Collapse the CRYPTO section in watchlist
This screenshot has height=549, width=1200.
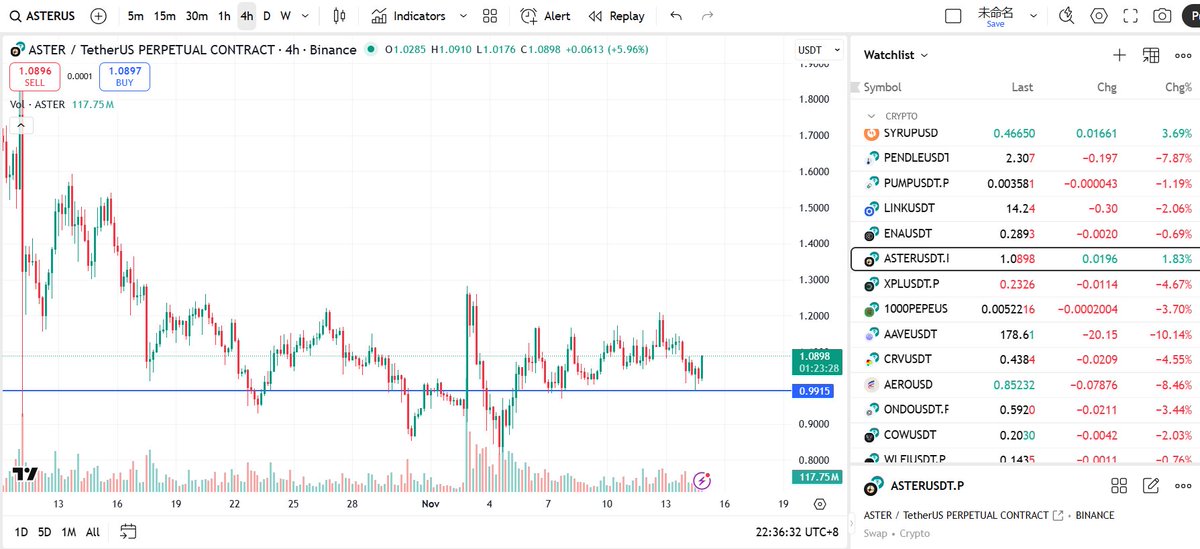871,116
